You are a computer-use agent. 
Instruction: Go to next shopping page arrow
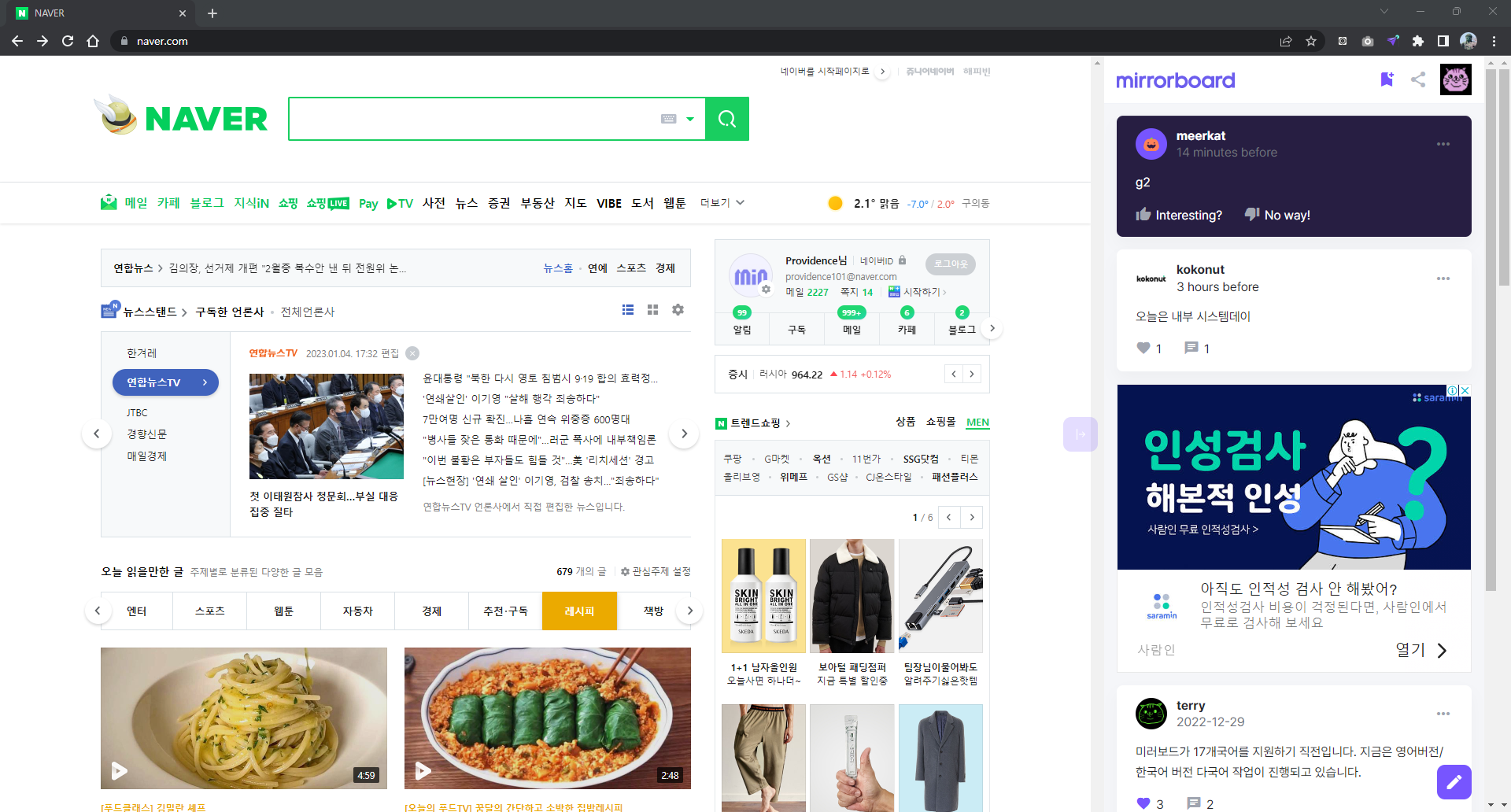[x=972, y=517]
